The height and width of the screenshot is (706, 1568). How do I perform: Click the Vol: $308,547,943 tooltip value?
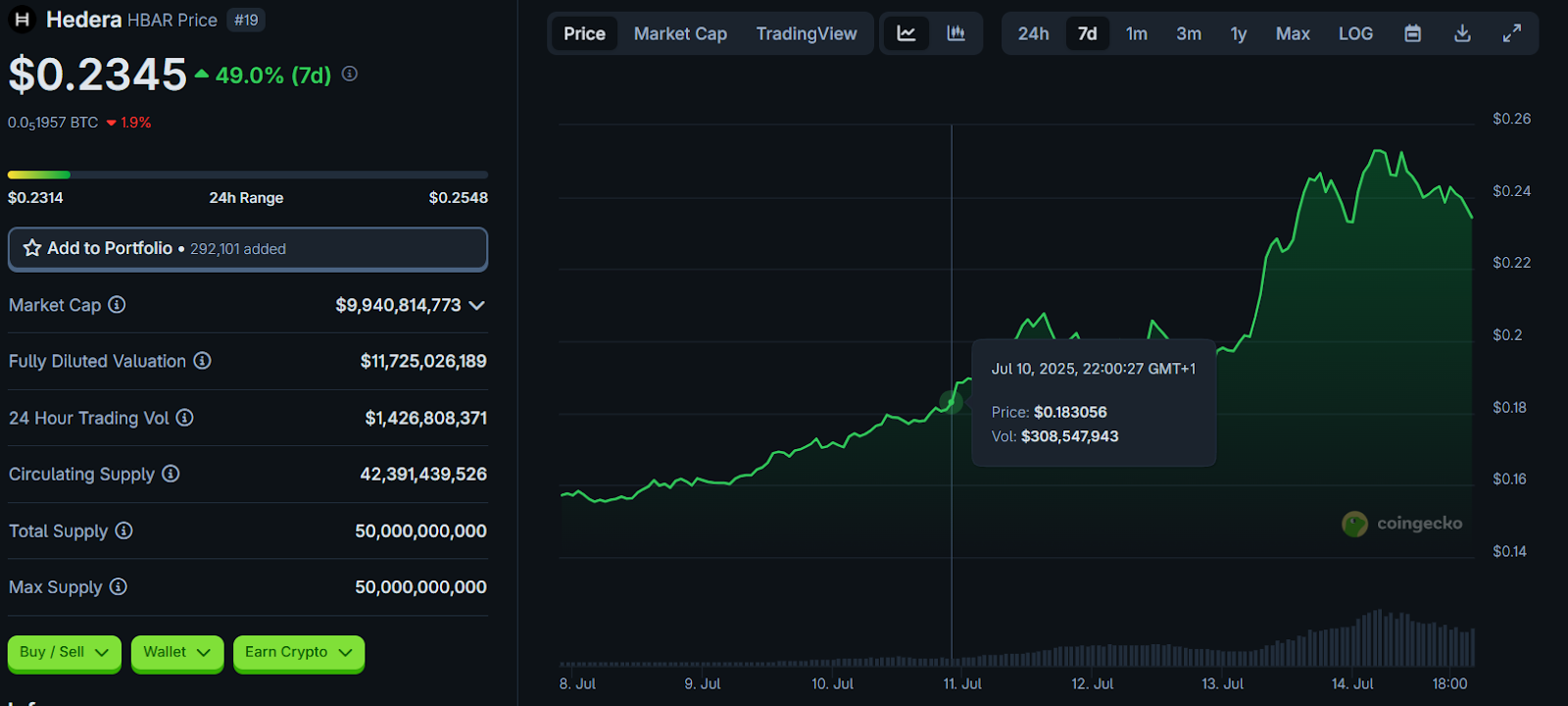pos(1054,436)
